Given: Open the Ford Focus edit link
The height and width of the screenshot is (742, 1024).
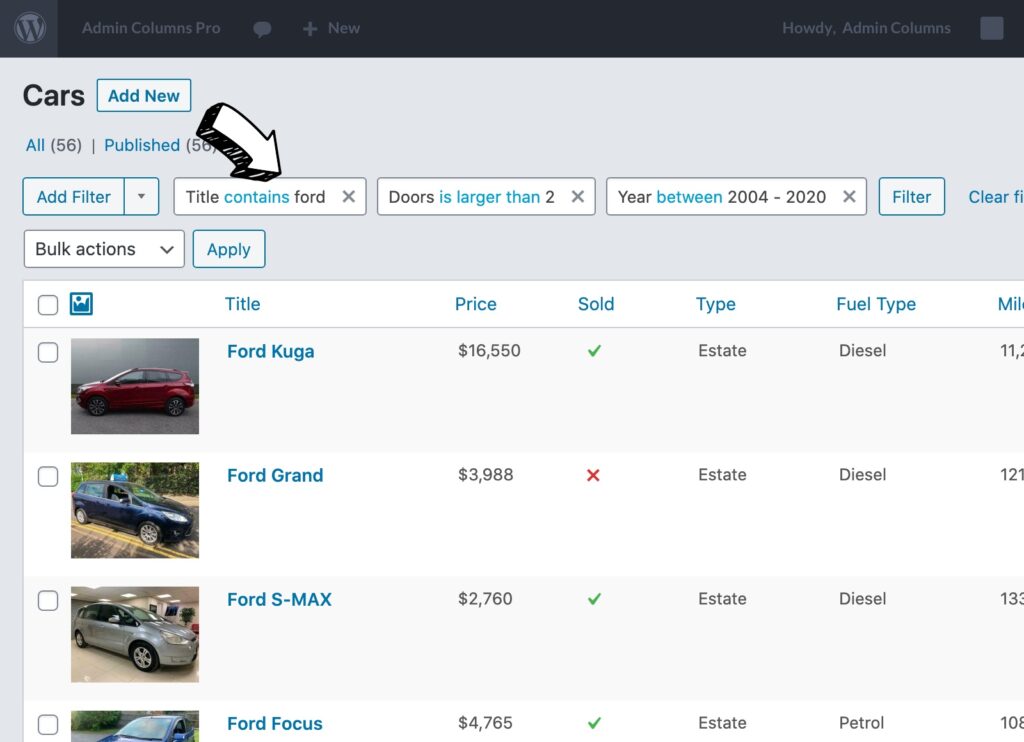Looking at the screenshot, I should (x=275, y=723).
